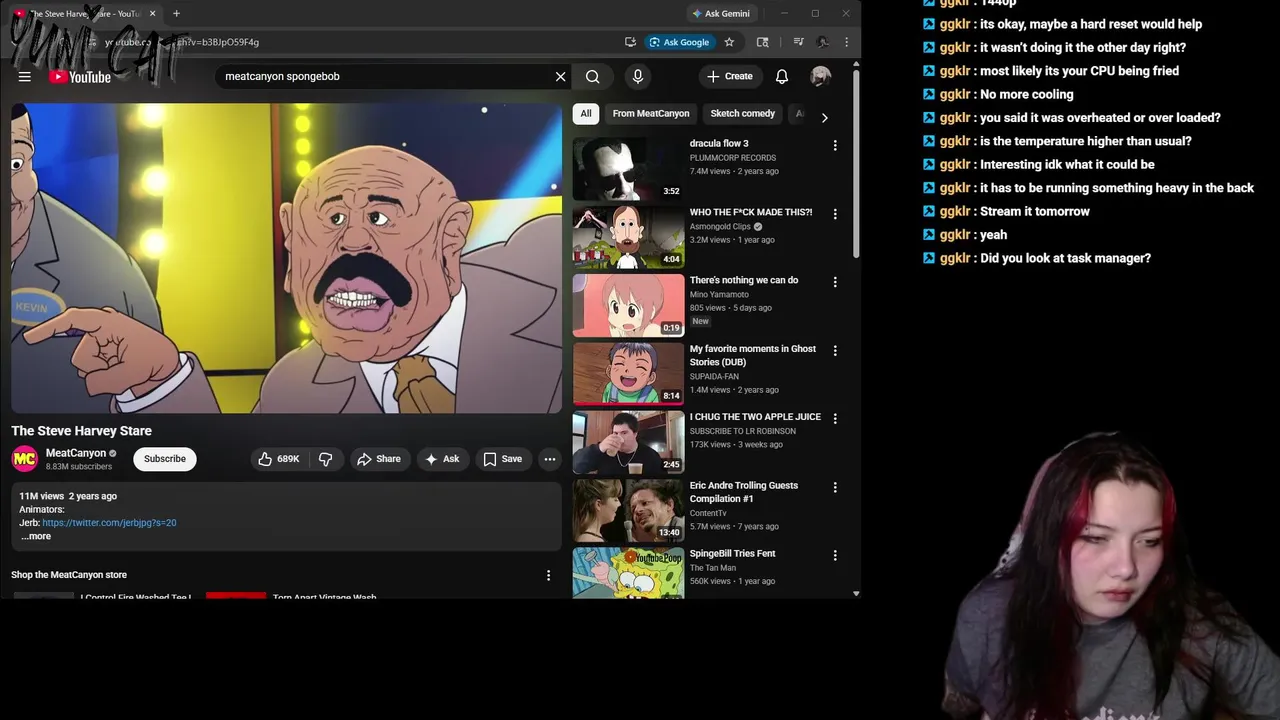Viewport: 1280px width, 720px height.
Task: Click the 'Shop the MeatCanyon store' heading
Action: point(69,575)
